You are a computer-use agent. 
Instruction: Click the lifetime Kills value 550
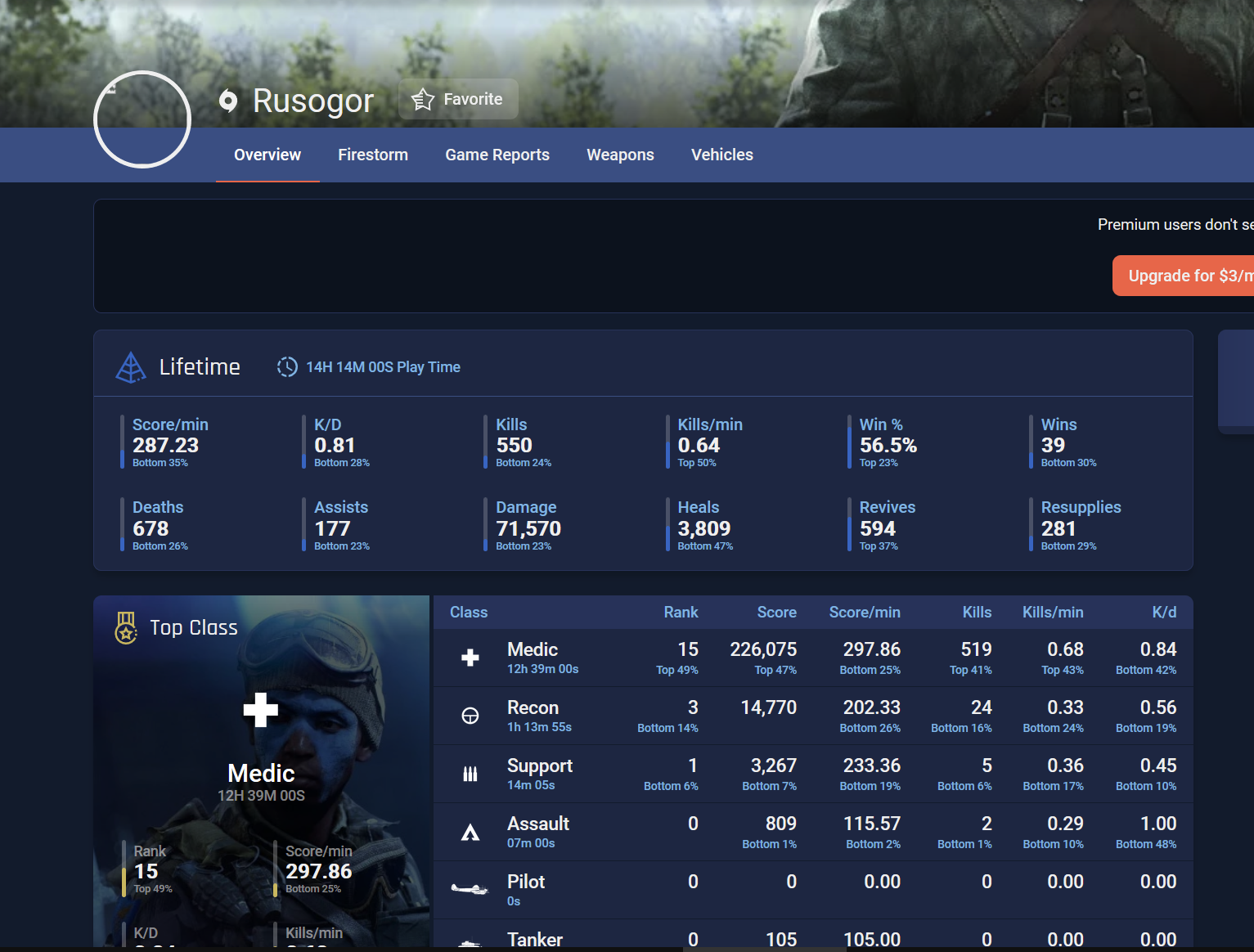(x=514, y=445)
